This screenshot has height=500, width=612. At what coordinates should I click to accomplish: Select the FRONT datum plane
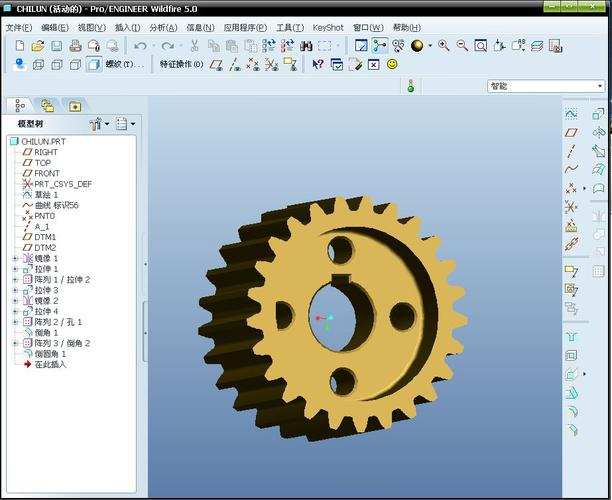47,173
